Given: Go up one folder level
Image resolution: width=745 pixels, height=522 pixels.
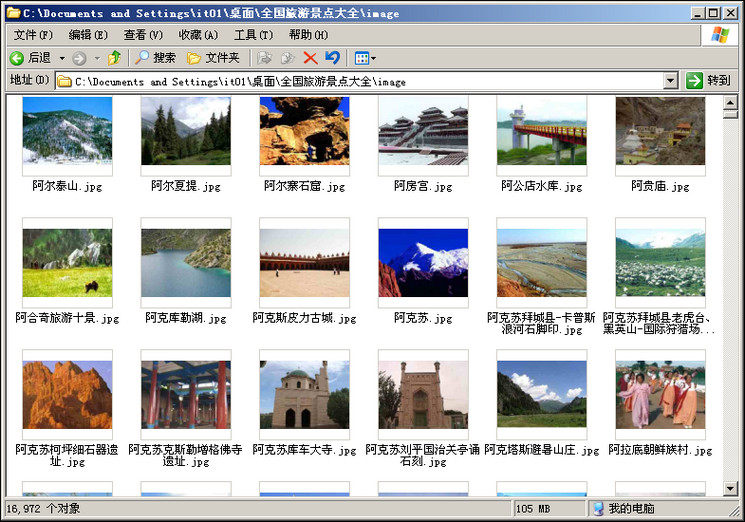Looking at the screenshot, I should click(x=115, y=58).
